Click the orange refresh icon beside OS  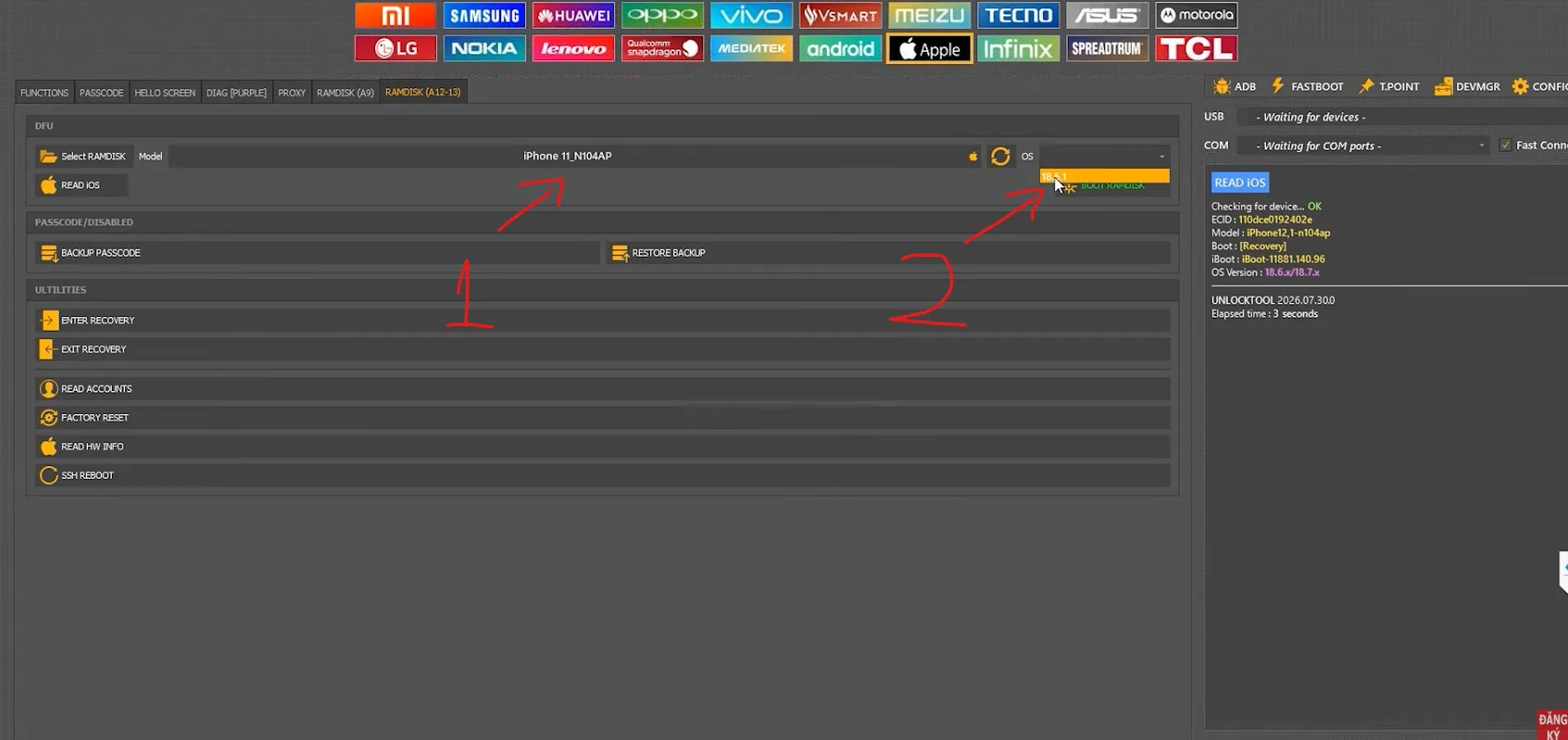[1000, 156]
